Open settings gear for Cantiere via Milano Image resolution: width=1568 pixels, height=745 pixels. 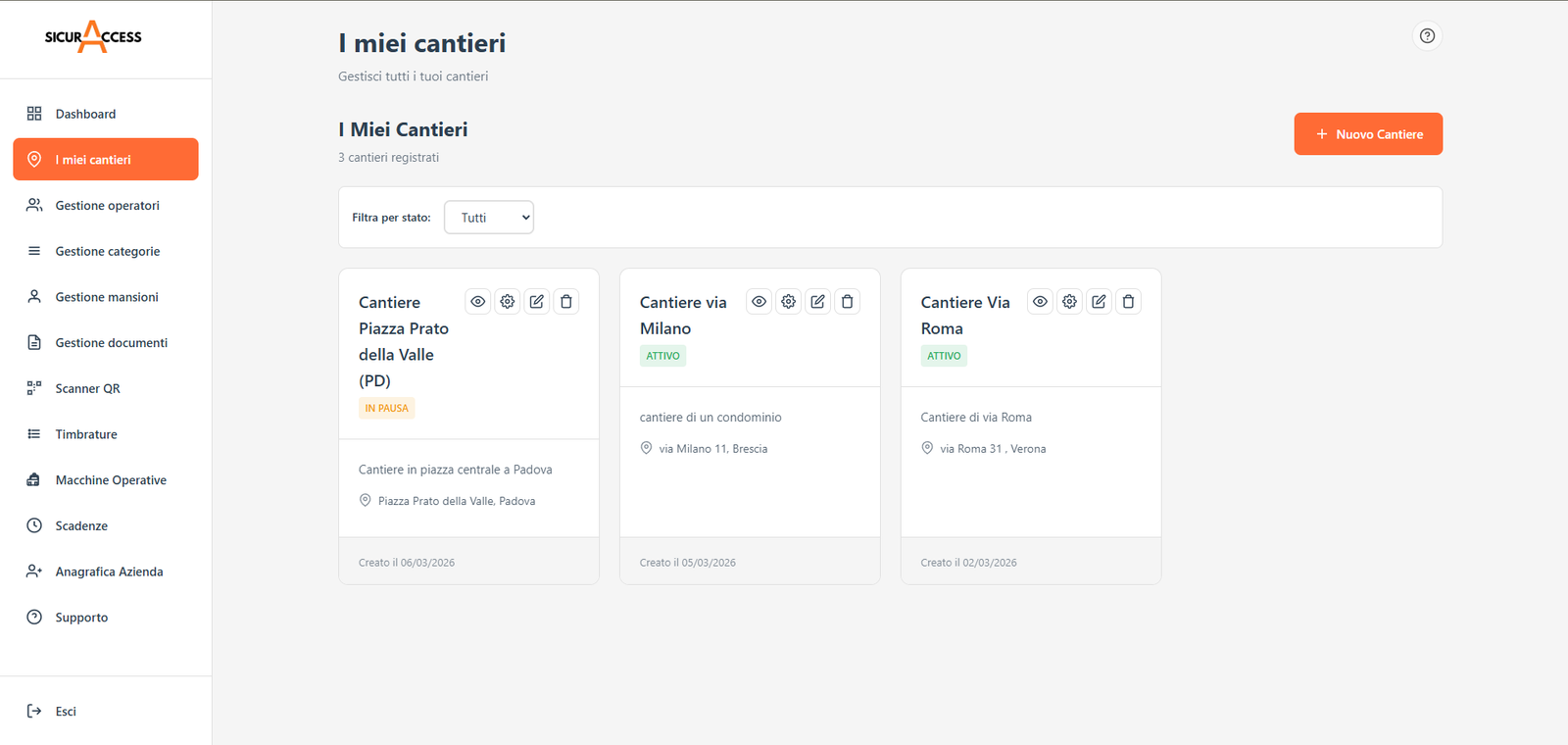click(x=789, y=302)
